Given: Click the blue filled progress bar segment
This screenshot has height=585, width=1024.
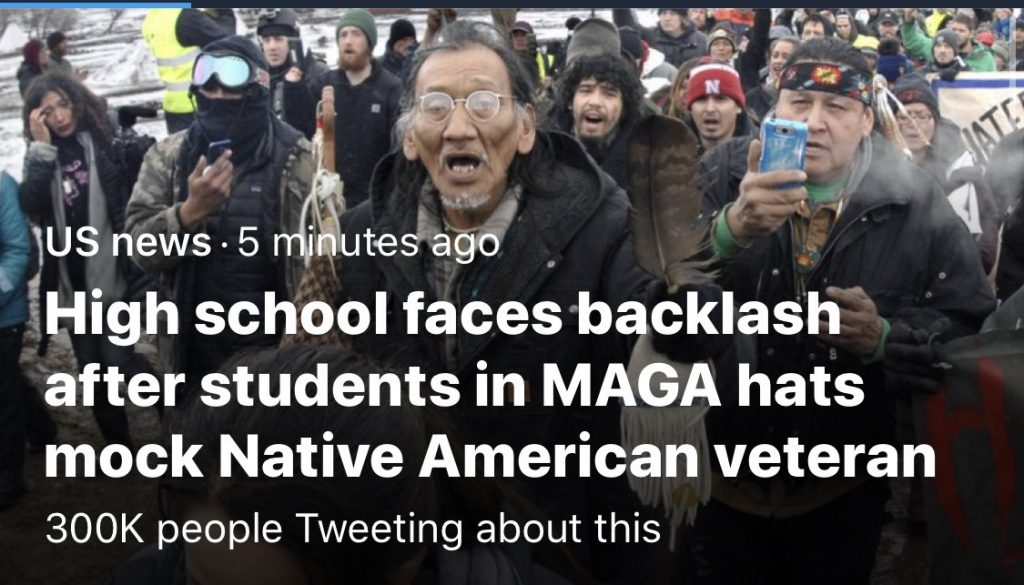Looking at the screenshot, I should [x=95, y=4].
